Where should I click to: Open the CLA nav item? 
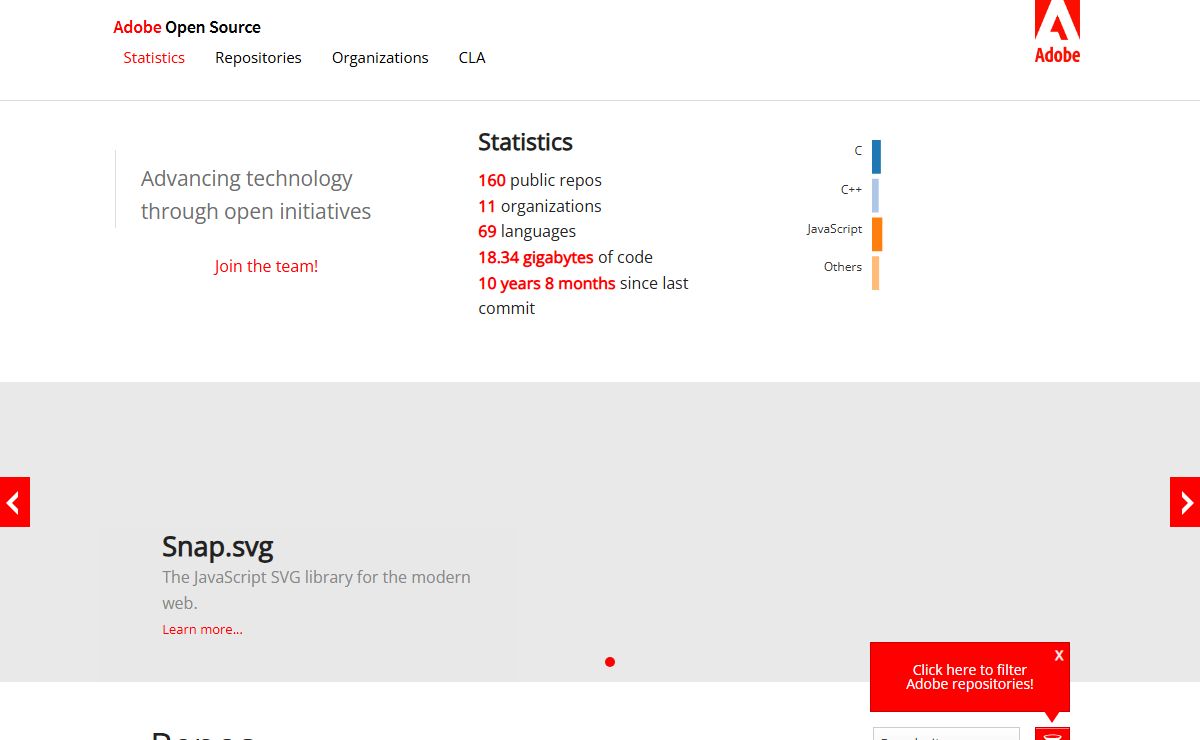pos(472,58)
